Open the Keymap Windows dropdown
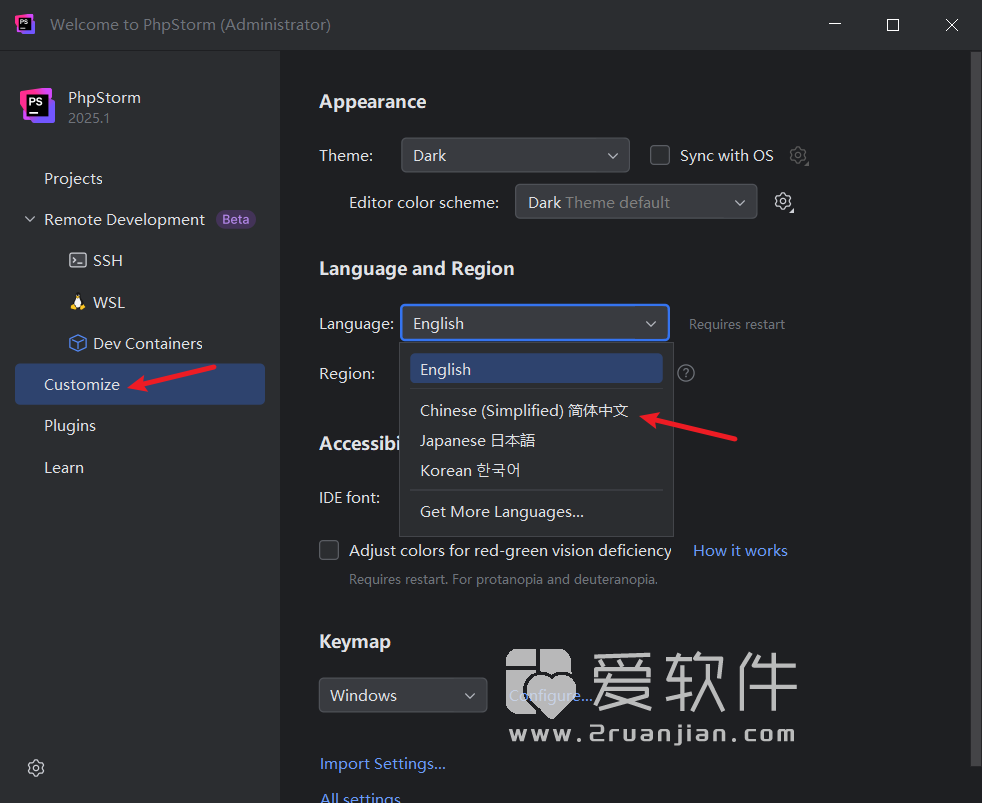Image resolution: width=982 pixels, height=803 pixels. [x=403, y=695]
